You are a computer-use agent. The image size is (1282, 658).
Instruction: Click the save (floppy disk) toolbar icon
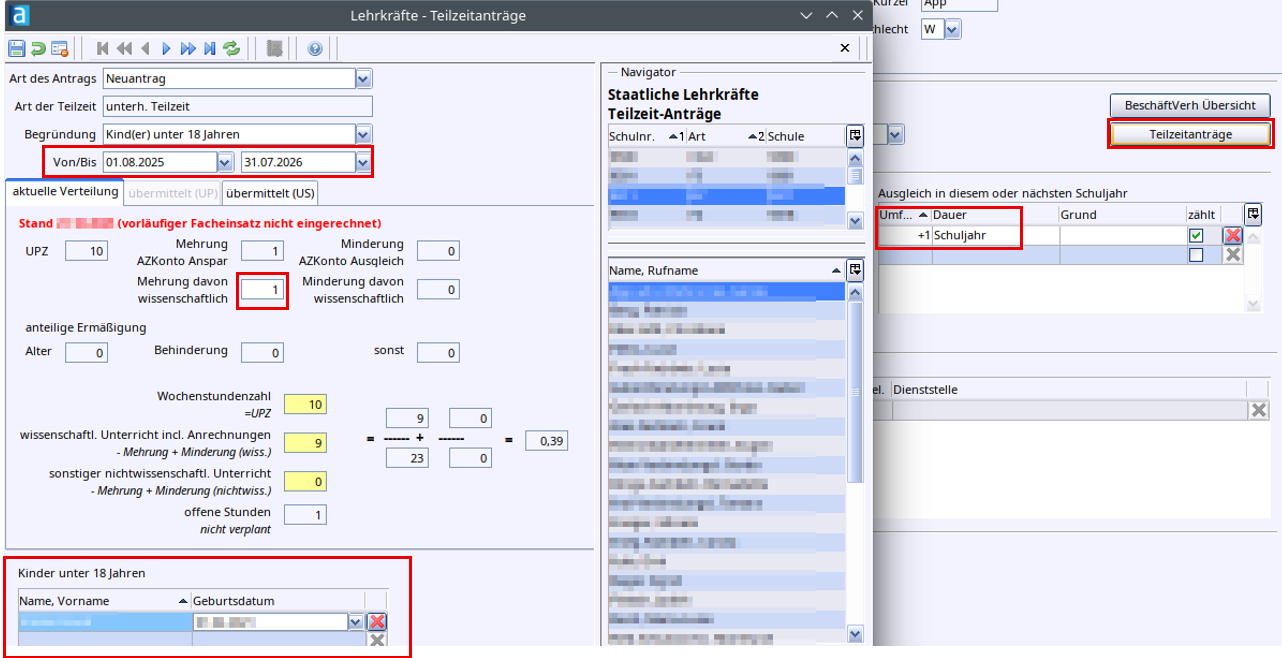[17, 48]
